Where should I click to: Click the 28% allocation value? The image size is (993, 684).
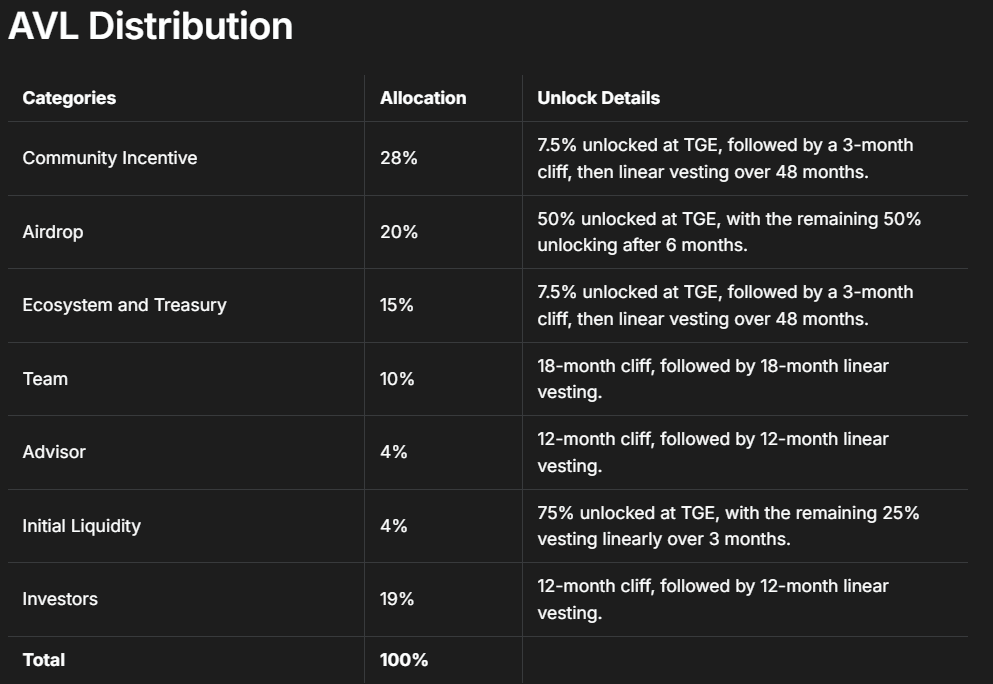(x=398, y=158)
